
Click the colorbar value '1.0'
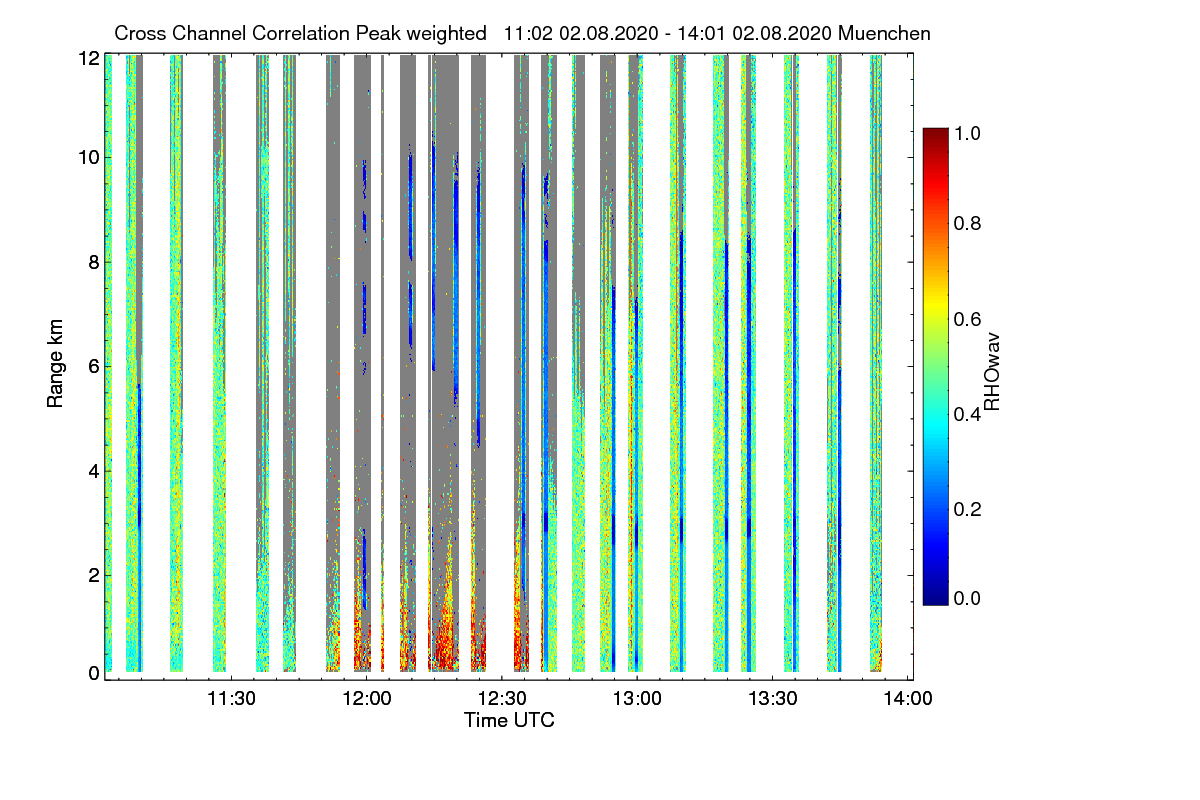(967, 132)
